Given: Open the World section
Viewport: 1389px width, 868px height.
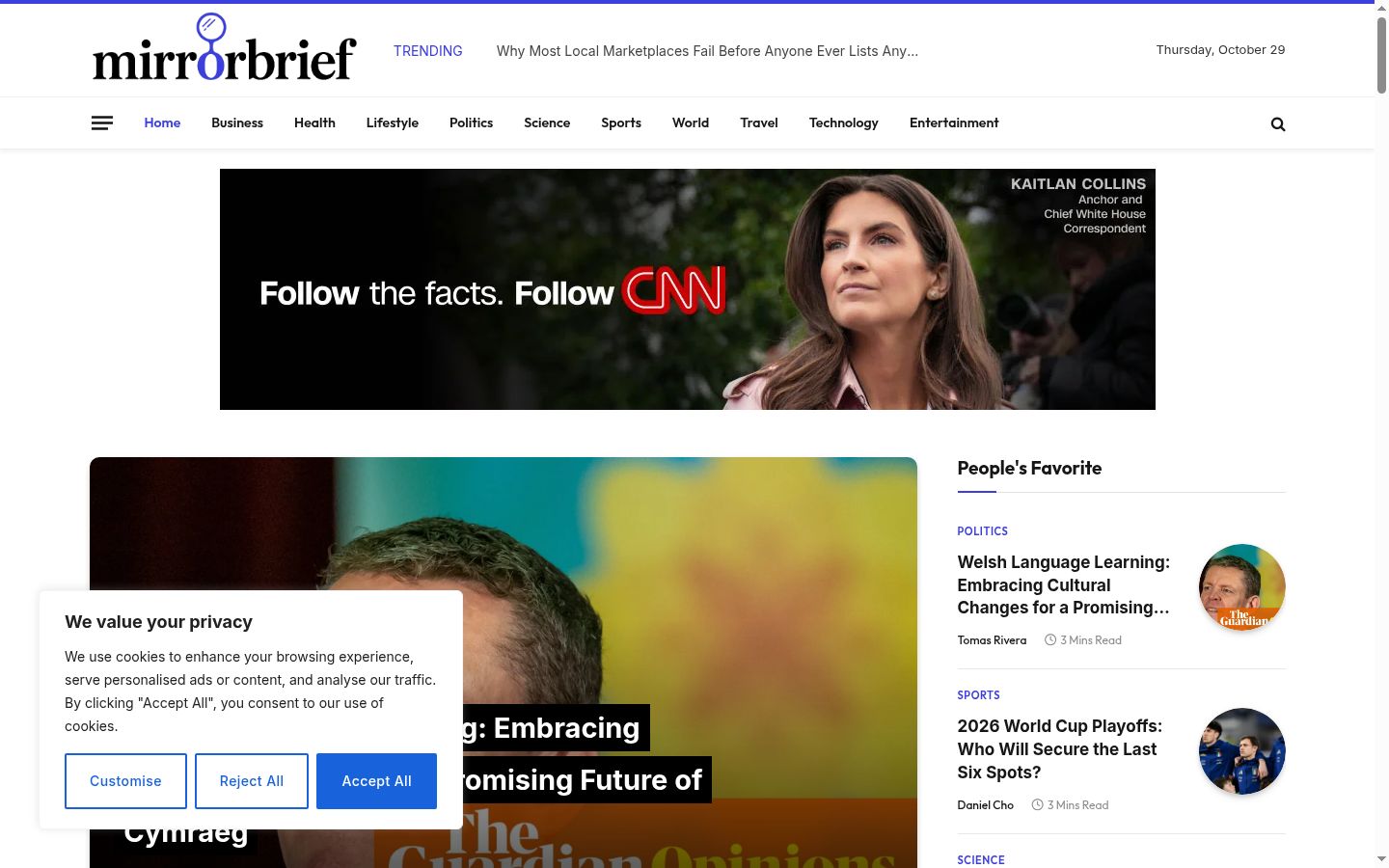Looking at the screenshot, I should pyautogui.click(x=691, y=122).
